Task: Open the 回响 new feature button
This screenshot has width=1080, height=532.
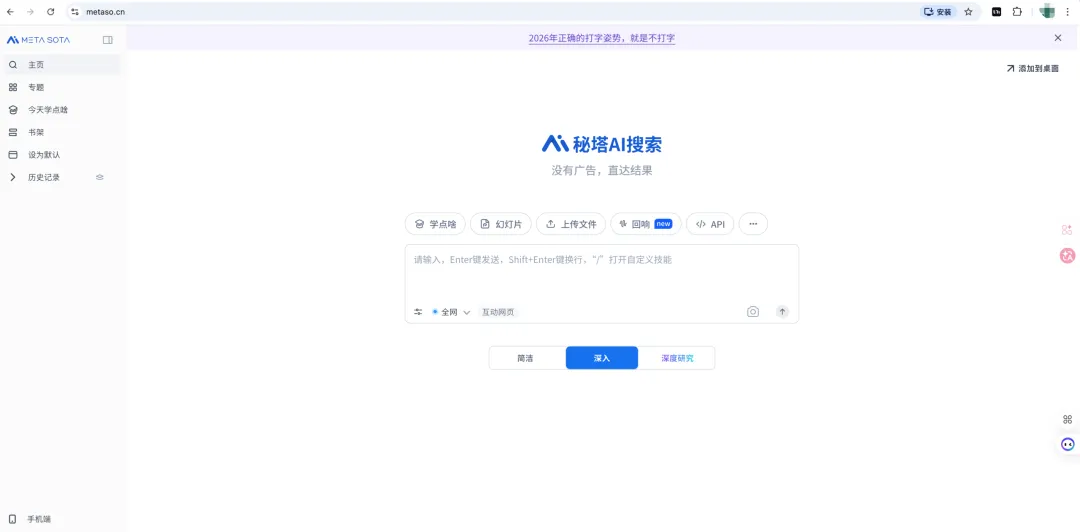Action: click(x=646, y=224)
